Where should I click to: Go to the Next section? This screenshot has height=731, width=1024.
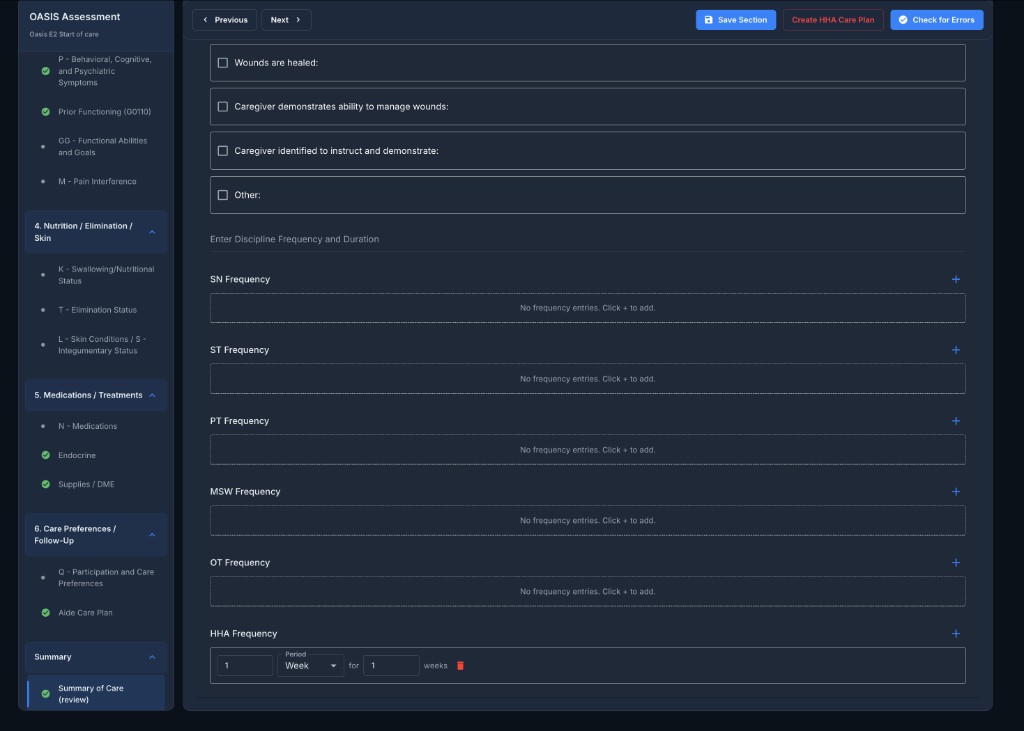(286, 20)
